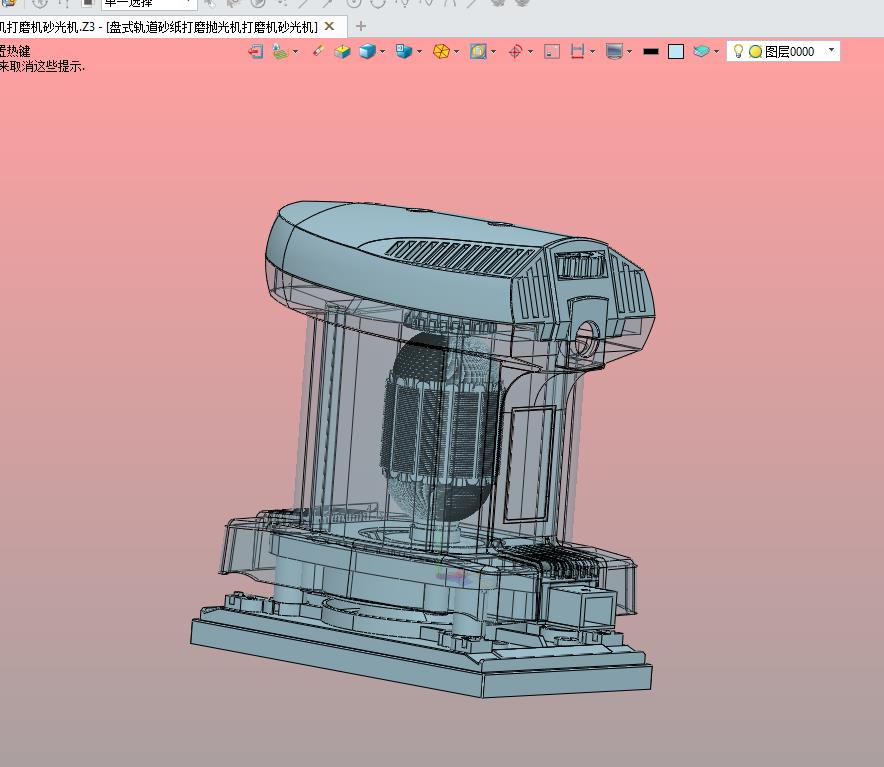The height and width of the screenshot is (767, 884).
Task: Close the 打磨机砂光机 document tab
Action: 330,27
